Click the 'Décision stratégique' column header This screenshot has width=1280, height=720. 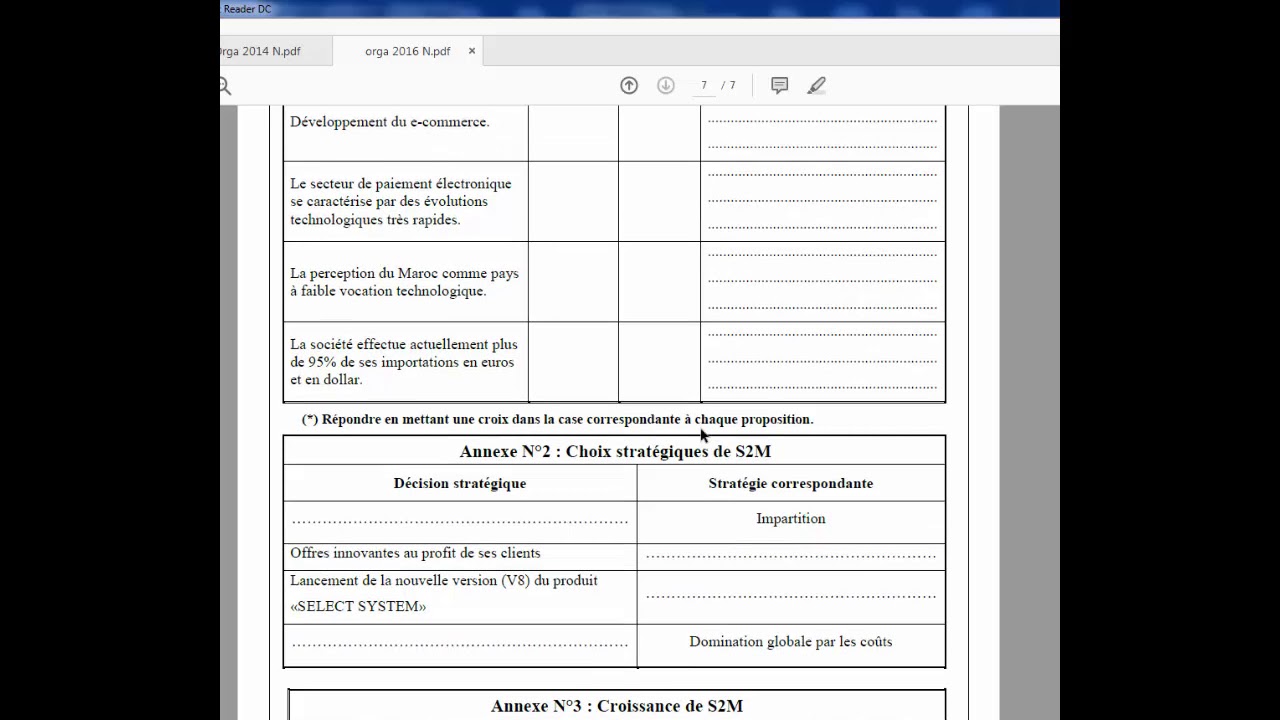(460, 483)
